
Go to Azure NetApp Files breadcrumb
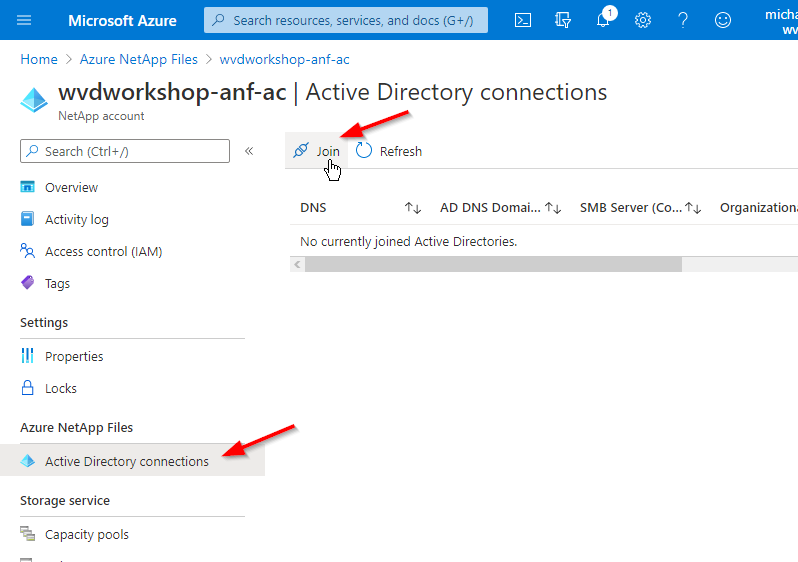(x=138, y=60)
